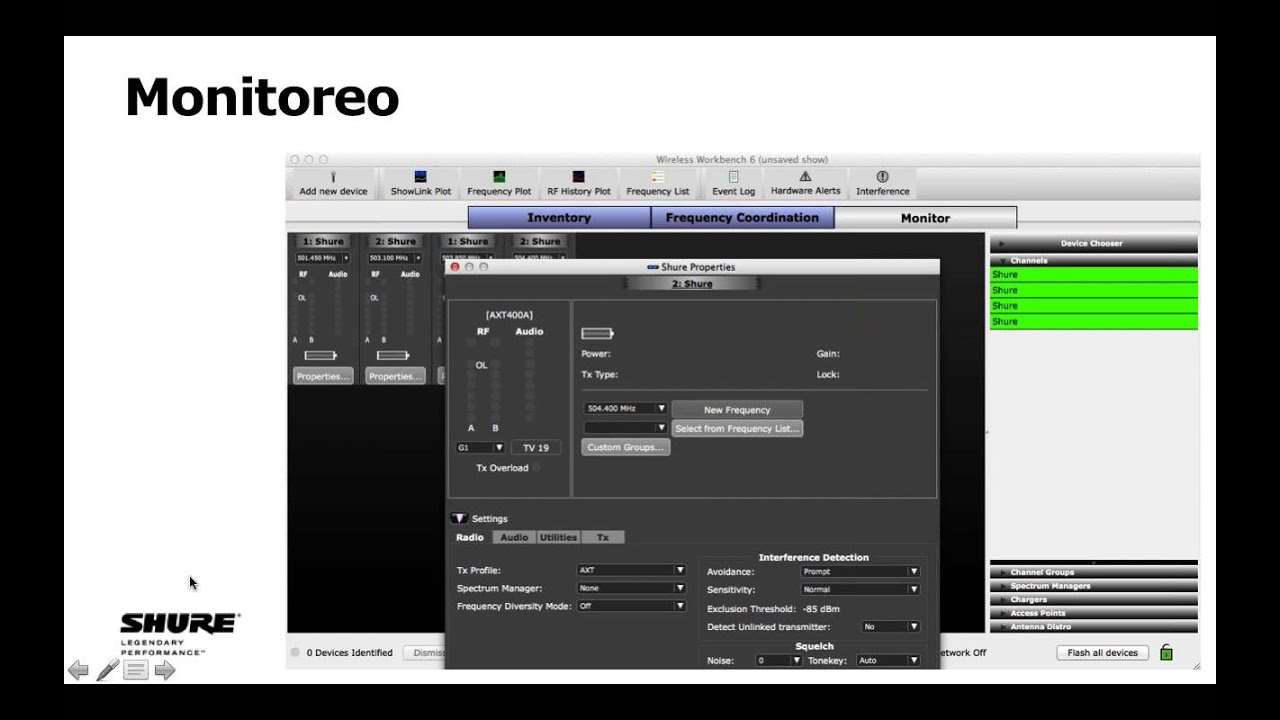Click the Flash all devices button
The height and width of the screenshot is (720, 1280).
[1102, 653]
